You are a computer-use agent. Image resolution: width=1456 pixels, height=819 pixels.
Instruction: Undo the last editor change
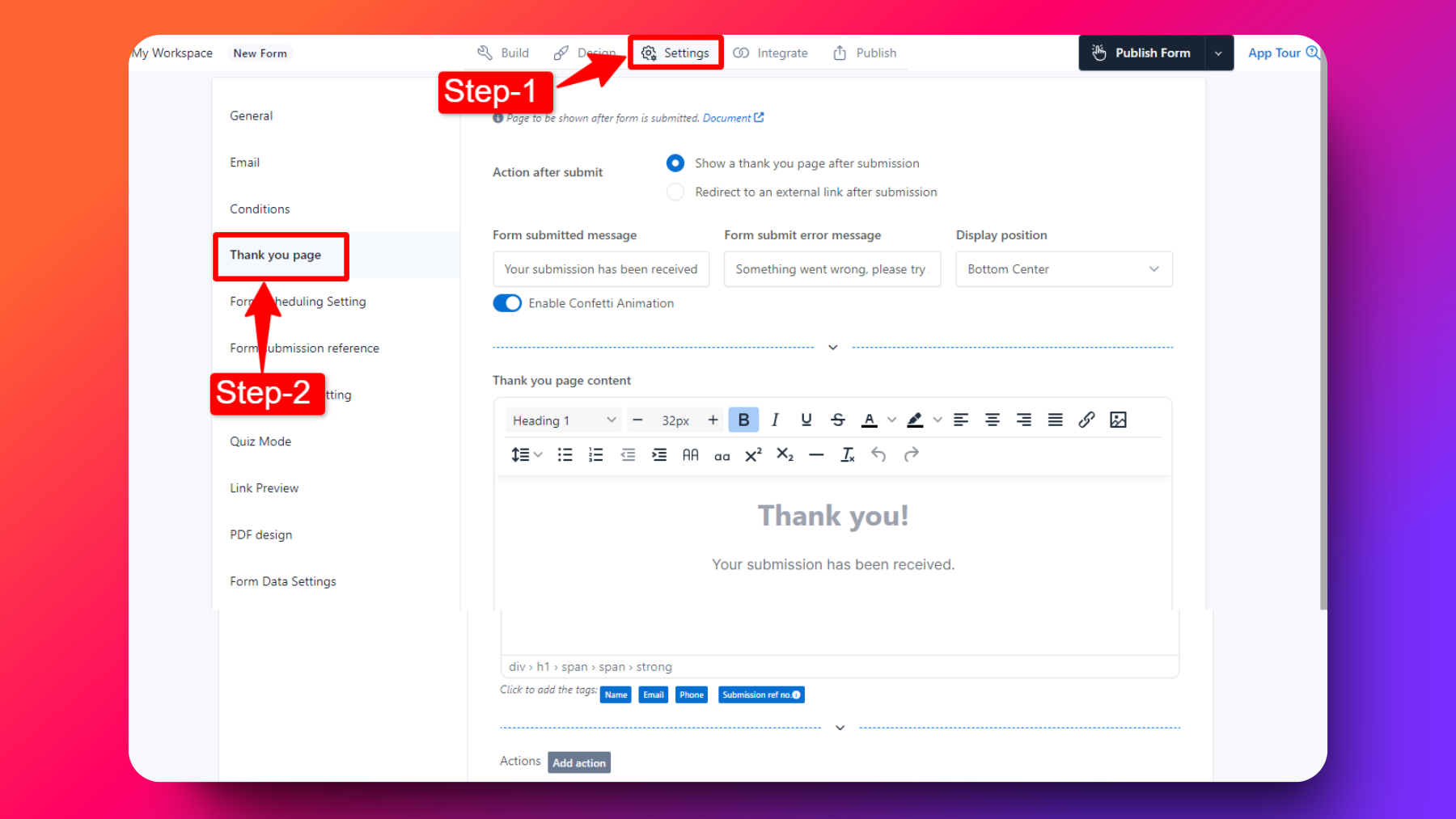pyautogui.click(x=879, y=455)
